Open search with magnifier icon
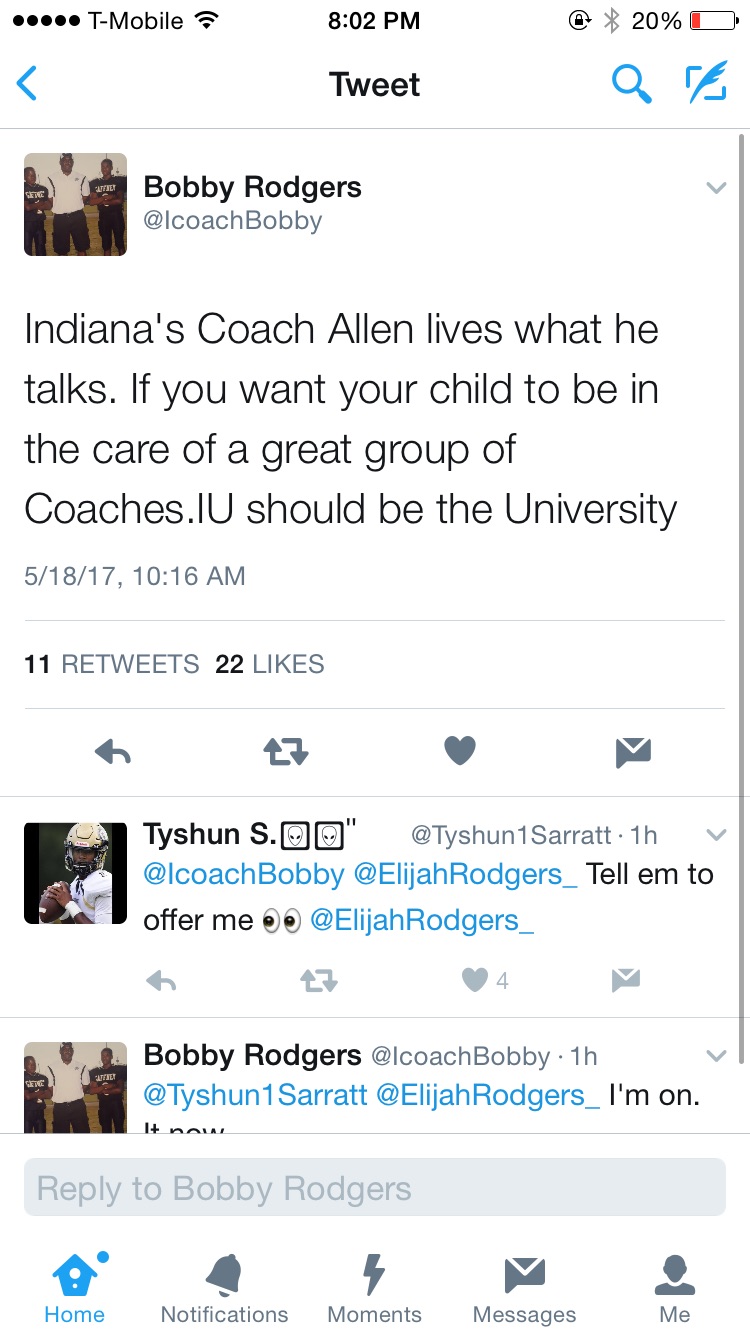The width and height of the screenshot is (750, 1334). click(x=631, y=84)
